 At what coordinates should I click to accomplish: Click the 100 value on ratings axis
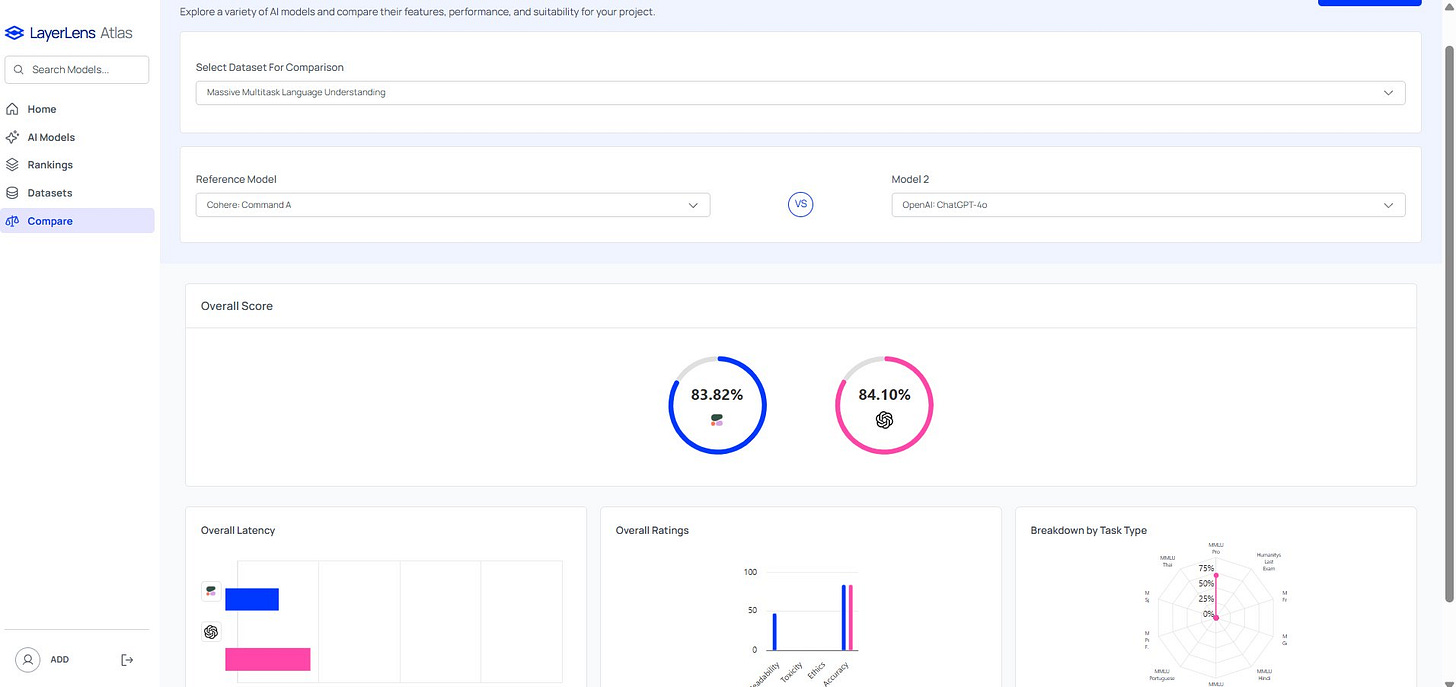750,572
